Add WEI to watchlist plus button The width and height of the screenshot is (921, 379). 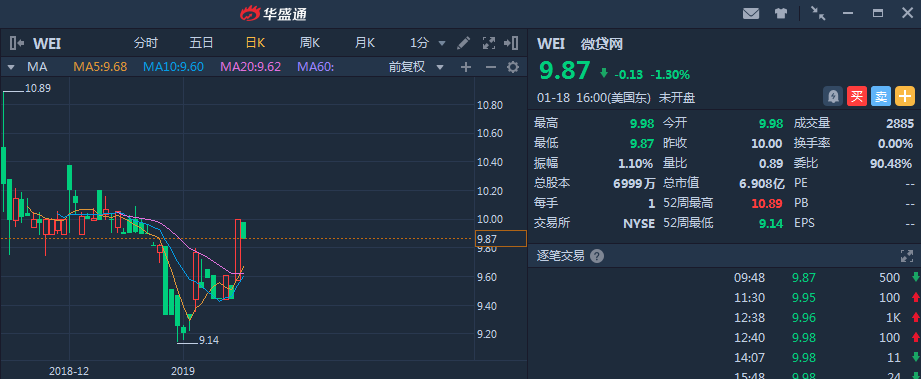tap(905, 96)
